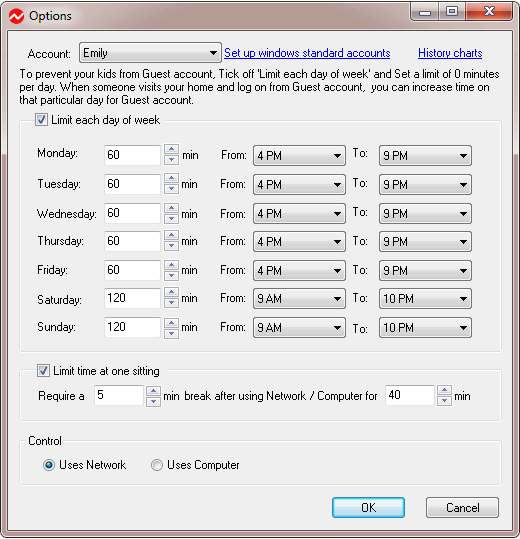Expand Monday From time dropdown
Image resolution: width=520 pixels, height=539 pixels.
click(x=299, y=155)
